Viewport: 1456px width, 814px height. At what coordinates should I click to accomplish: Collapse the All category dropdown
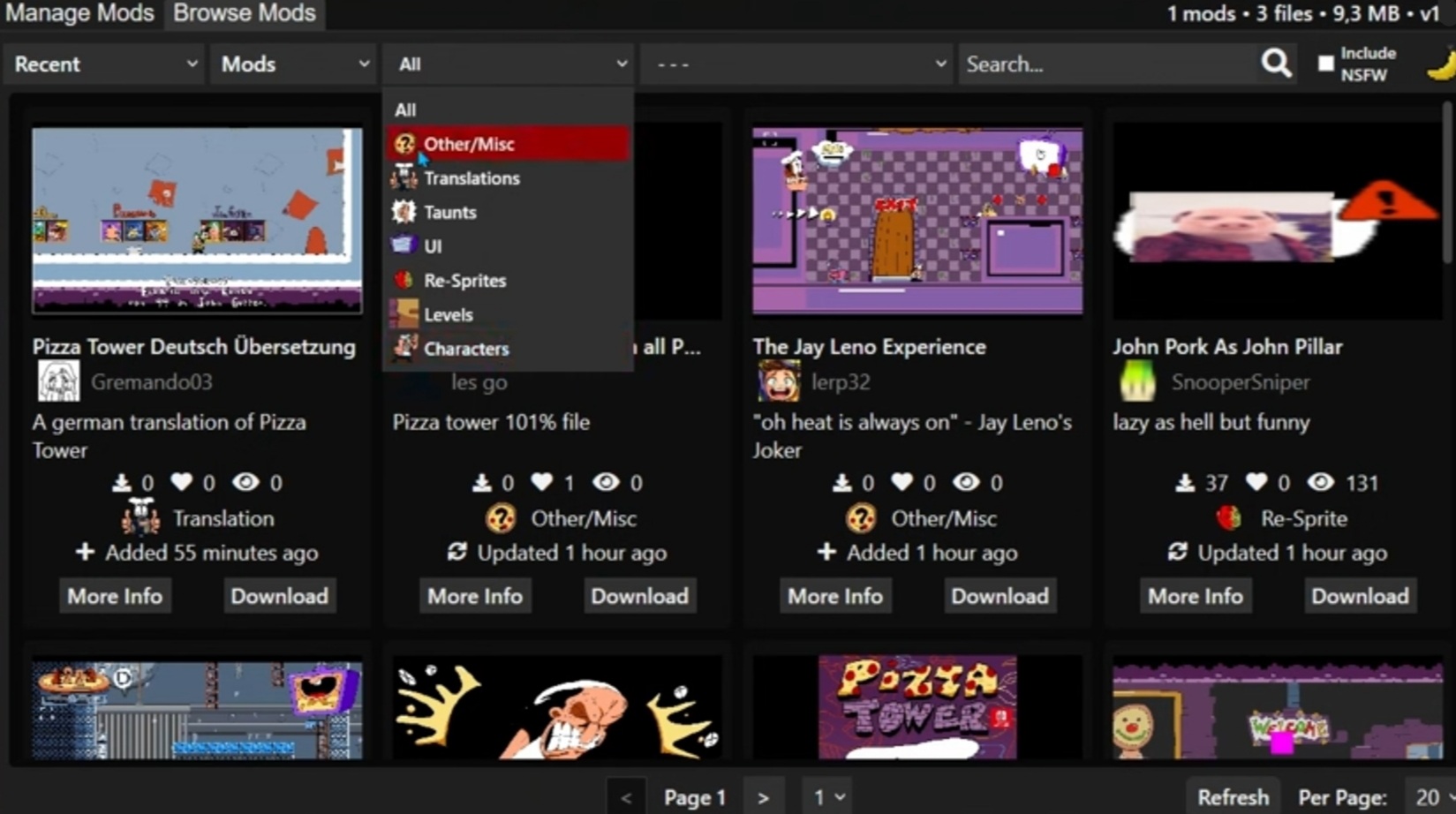coord(509,64)
